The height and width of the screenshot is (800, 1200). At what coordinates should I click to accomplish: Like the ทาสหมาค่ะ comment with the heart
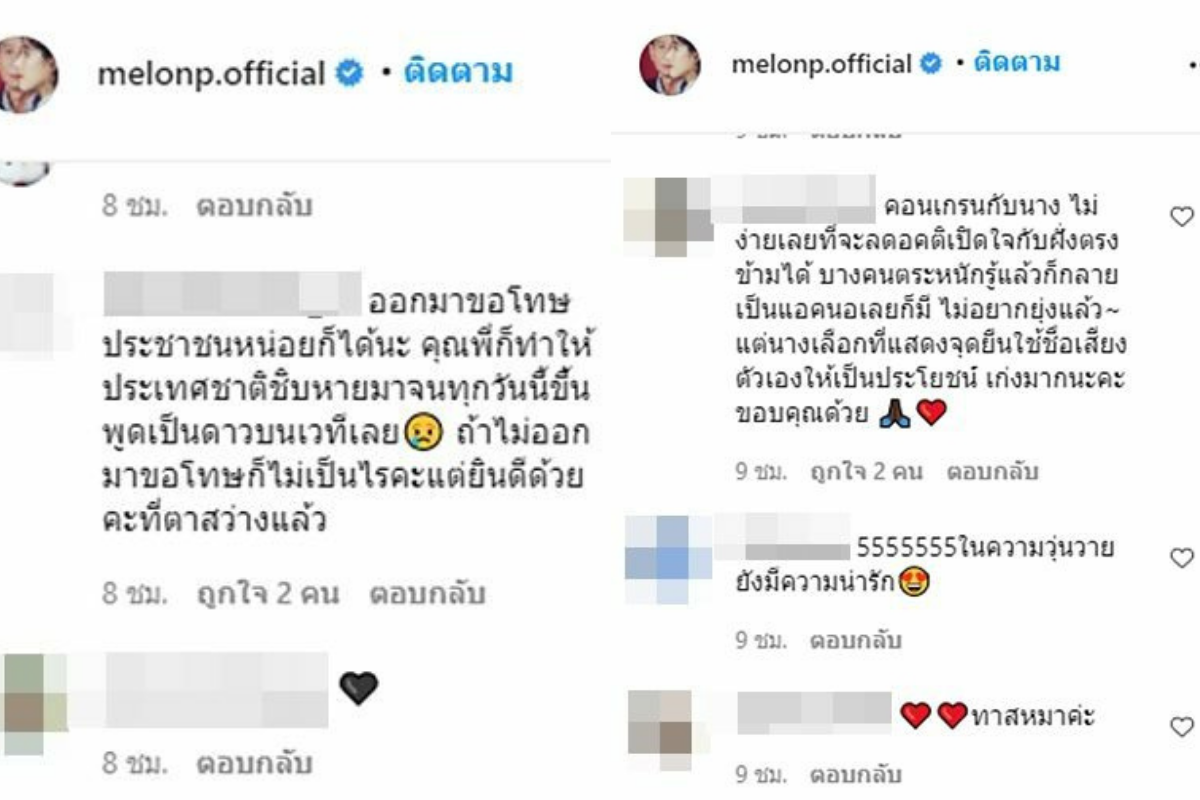1181,725
